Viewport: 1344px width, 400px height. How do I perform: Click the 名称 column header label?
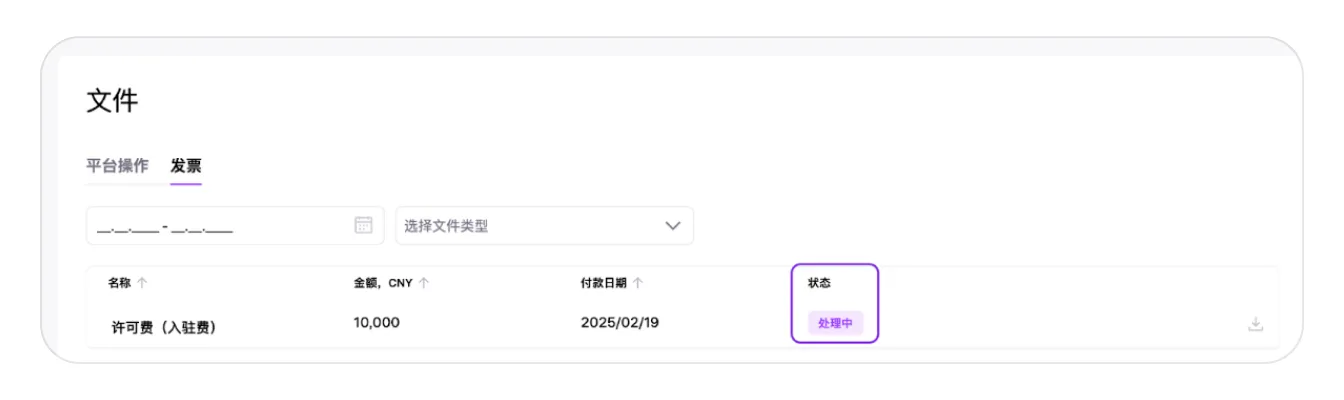coord(119,283)
